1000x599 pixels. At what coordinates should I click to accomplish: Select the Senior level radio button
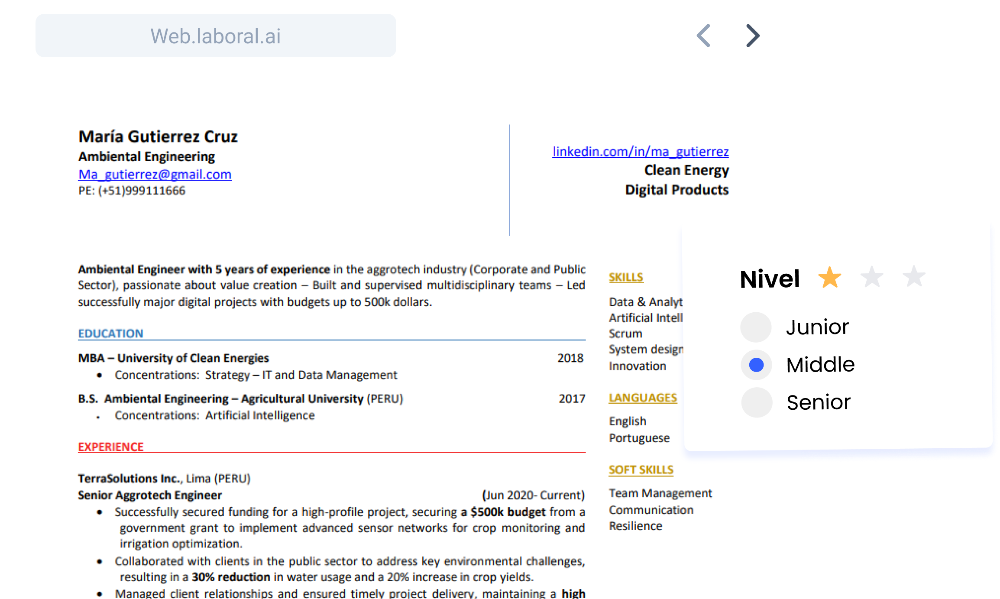pyautogui.click(x=756, y=403)
